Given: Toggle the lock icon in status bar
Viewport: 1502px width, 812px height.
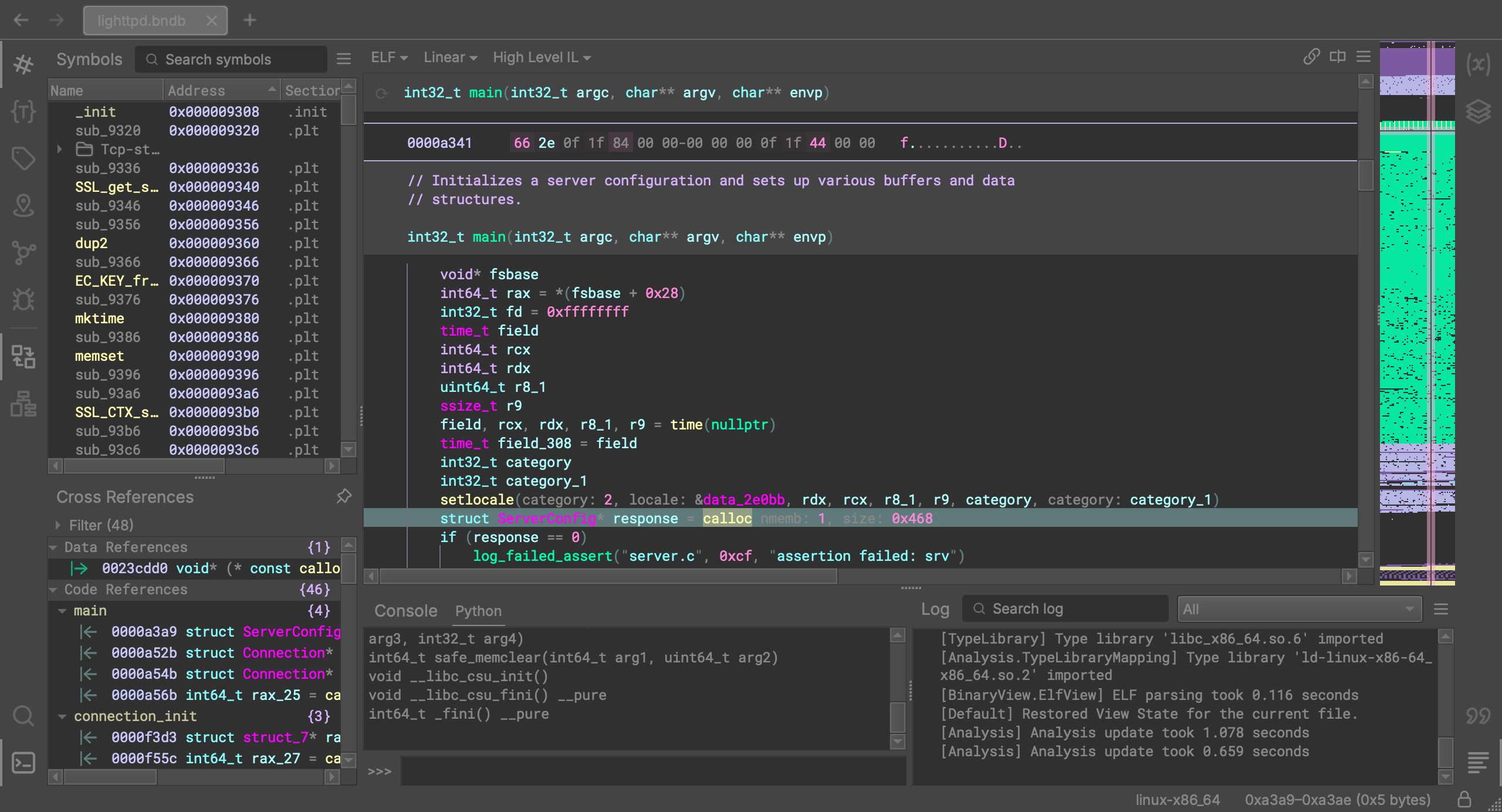Looking at the screenshot, I should tap(1464, 799).
